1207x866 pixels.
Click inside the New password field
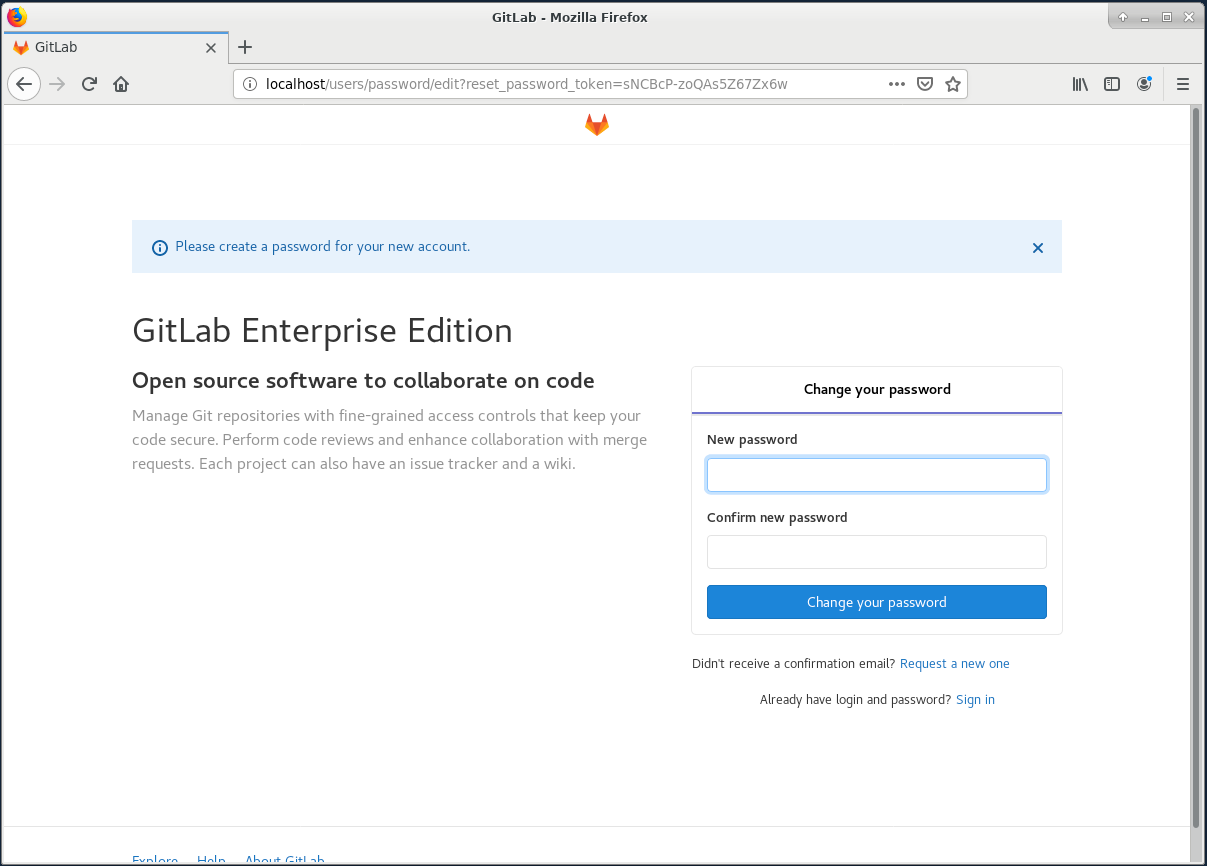[x=876, y=474]
